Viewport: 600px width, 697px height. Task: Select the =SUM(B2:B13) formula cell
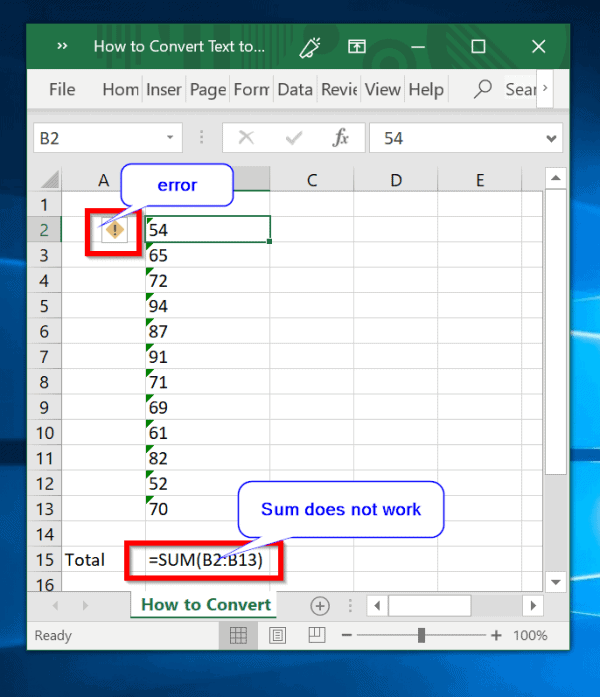pos(208,559)
